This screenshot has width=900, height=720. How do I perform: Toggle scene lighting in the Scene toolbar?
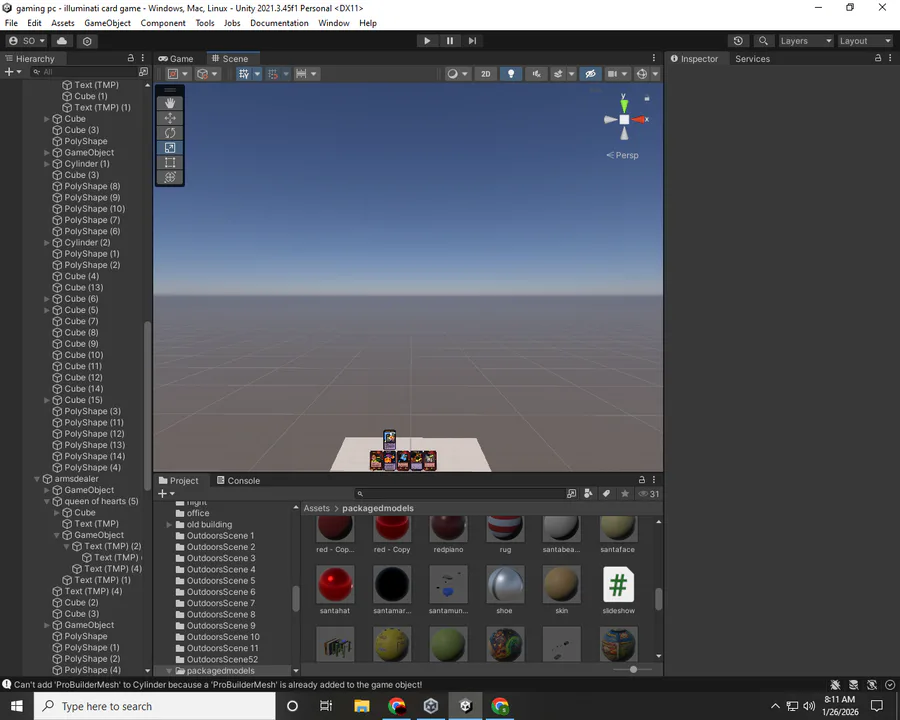pyautogui.click(x=511, y=73)
